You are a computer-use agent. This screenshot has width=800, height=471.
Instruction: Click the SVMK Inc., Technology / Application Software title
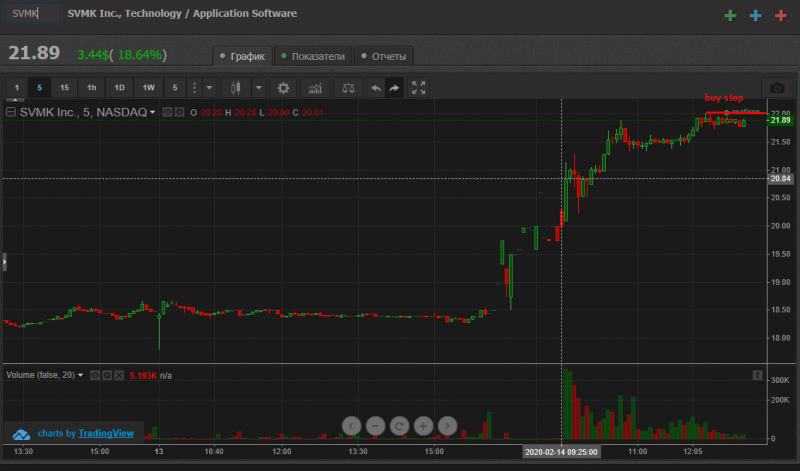182,13
